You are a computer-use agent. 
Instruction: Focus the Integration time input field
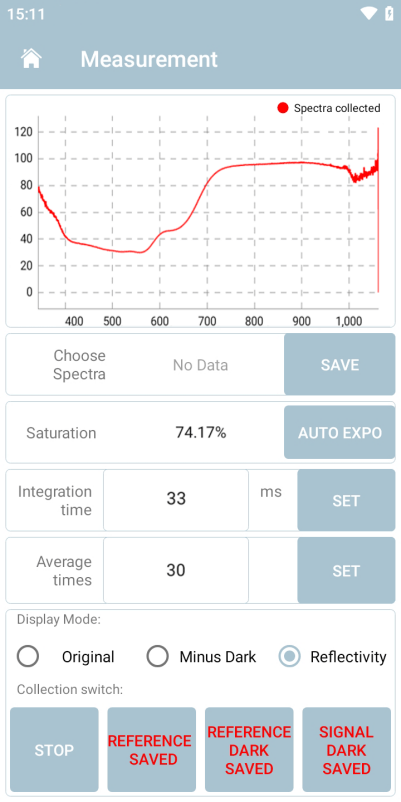coord(176,500)
